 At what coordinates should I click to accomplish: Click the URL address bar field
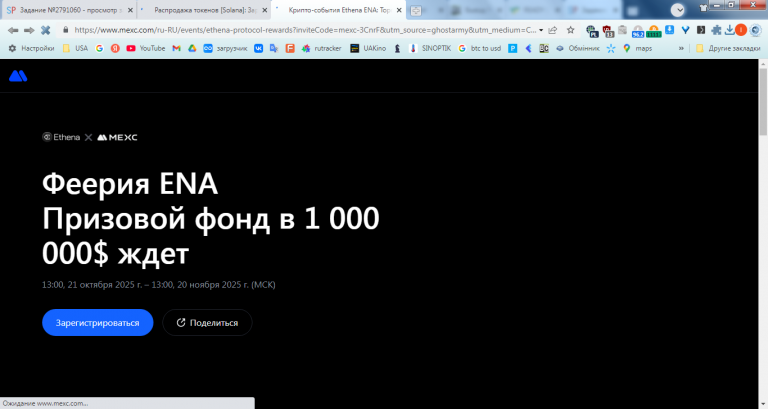coord(304,30)
